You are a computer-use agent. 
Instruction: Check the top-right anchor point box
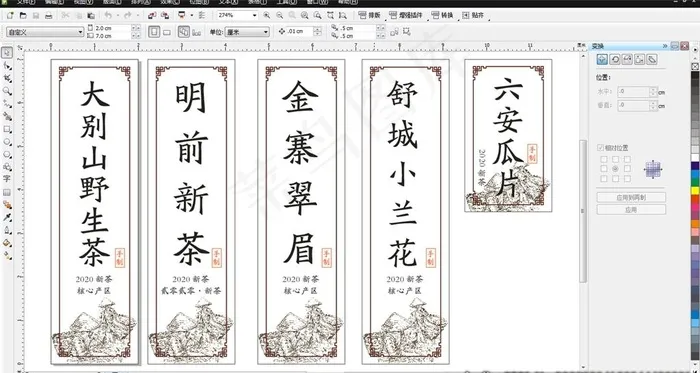point(627,159)
